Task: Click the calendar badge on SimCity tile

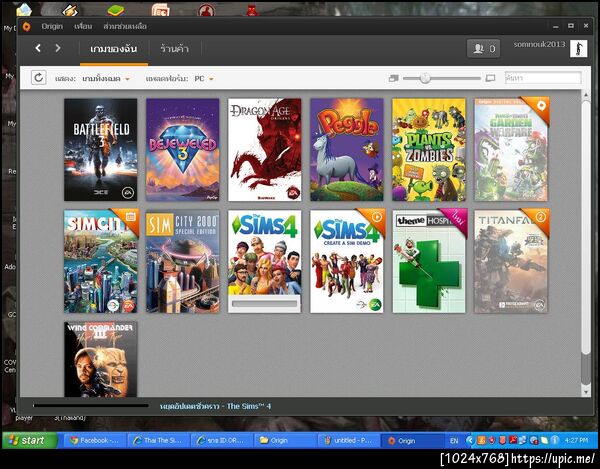Action: pos(129,219)
